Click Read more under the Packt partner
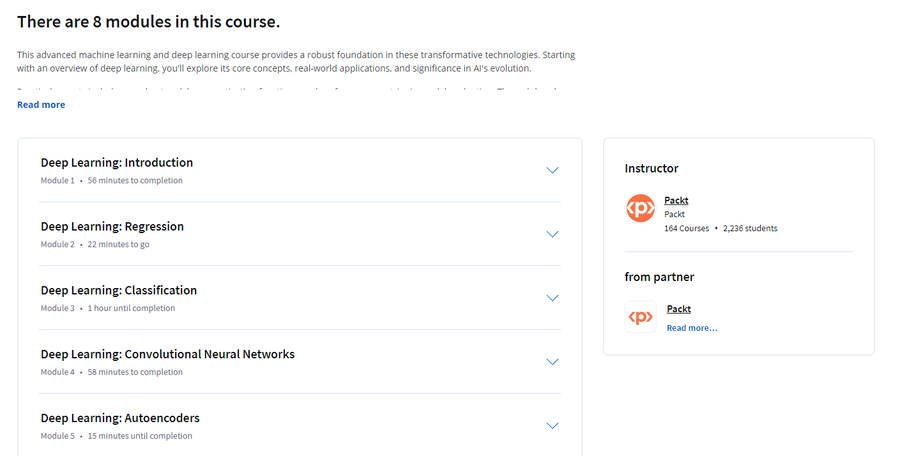Screen dimensions: 900x456 tap(692, 328)
